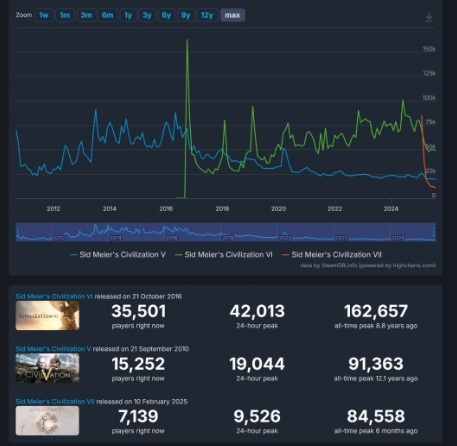
Task: Set chart zoom to 1w
Action: click(44, 15)
